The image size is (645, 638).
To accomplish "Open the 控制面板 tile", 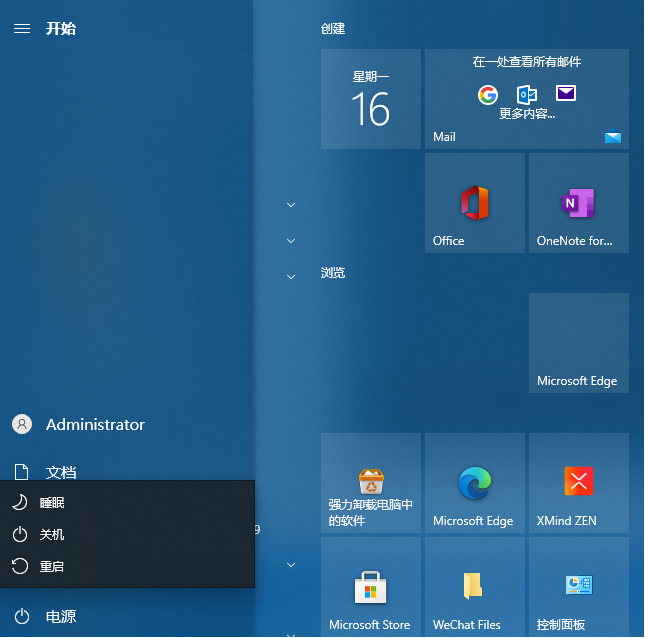I will [579, 587].
